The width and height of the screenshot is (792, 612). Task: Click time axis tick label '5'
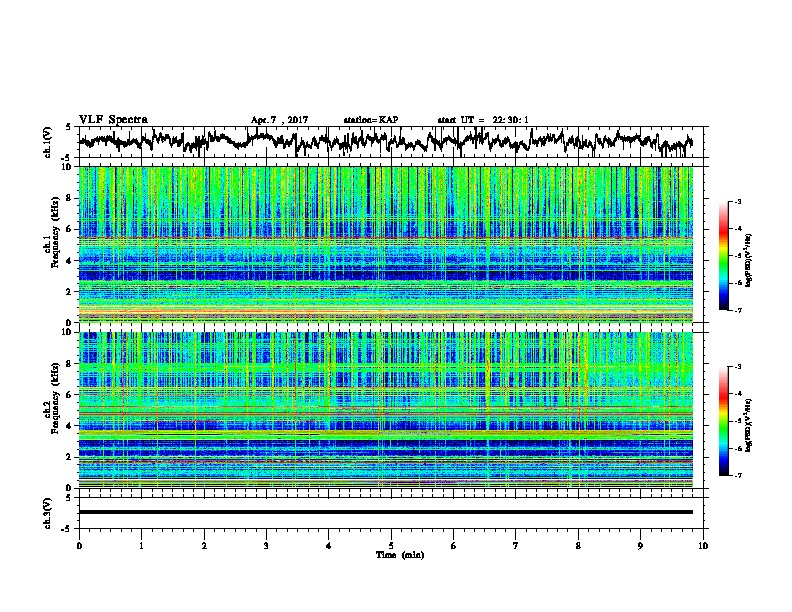point(391,546)
